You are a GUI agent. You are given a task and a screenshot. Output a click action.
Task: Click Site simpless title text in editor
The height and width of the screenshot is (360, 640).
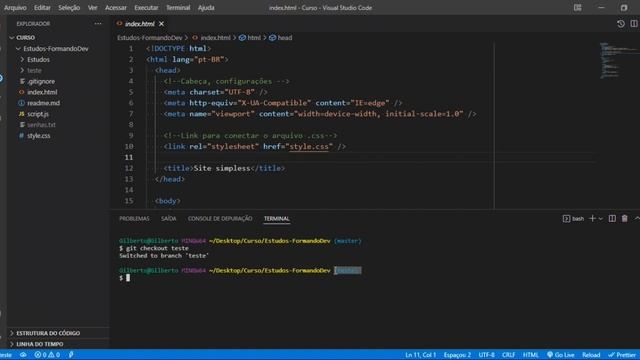(x=222, y=168)
